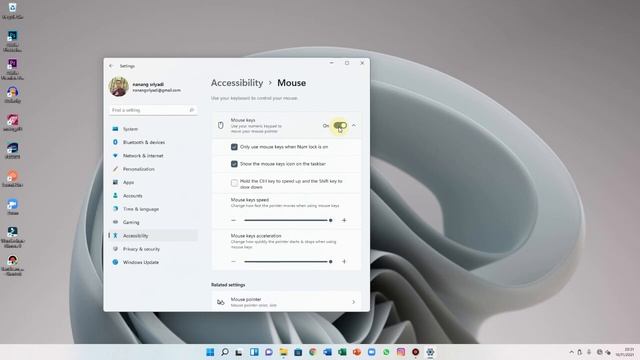This screenshot has width=640, height=360.
Task: Increase Mouse keys speed with plus button
Action: (x=344, y=220)
